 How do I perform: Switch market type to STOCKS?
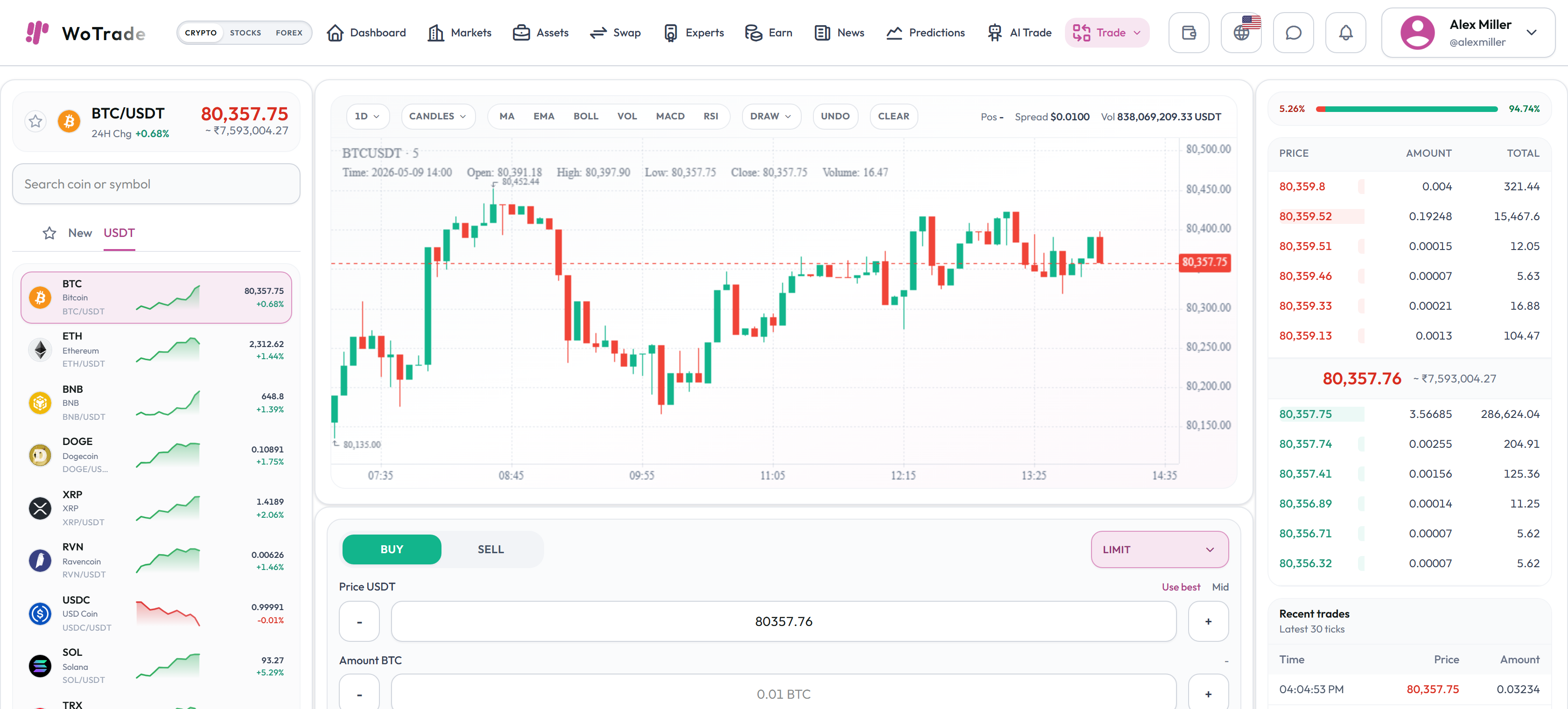(x=245, y=33)
